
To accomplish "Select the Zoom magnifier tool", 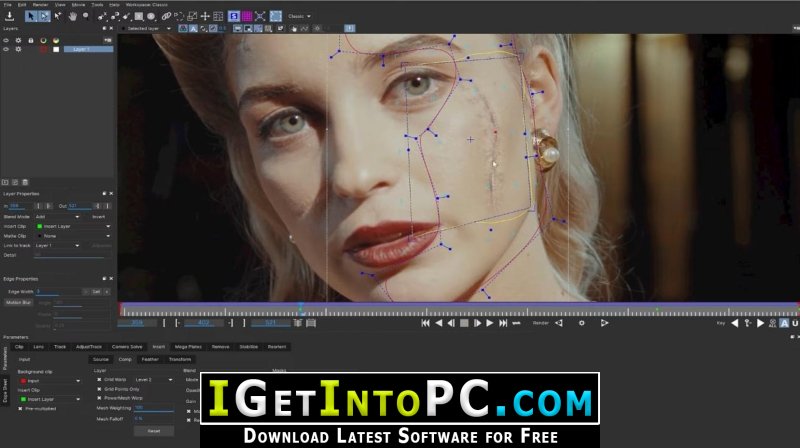I will 86,16.
